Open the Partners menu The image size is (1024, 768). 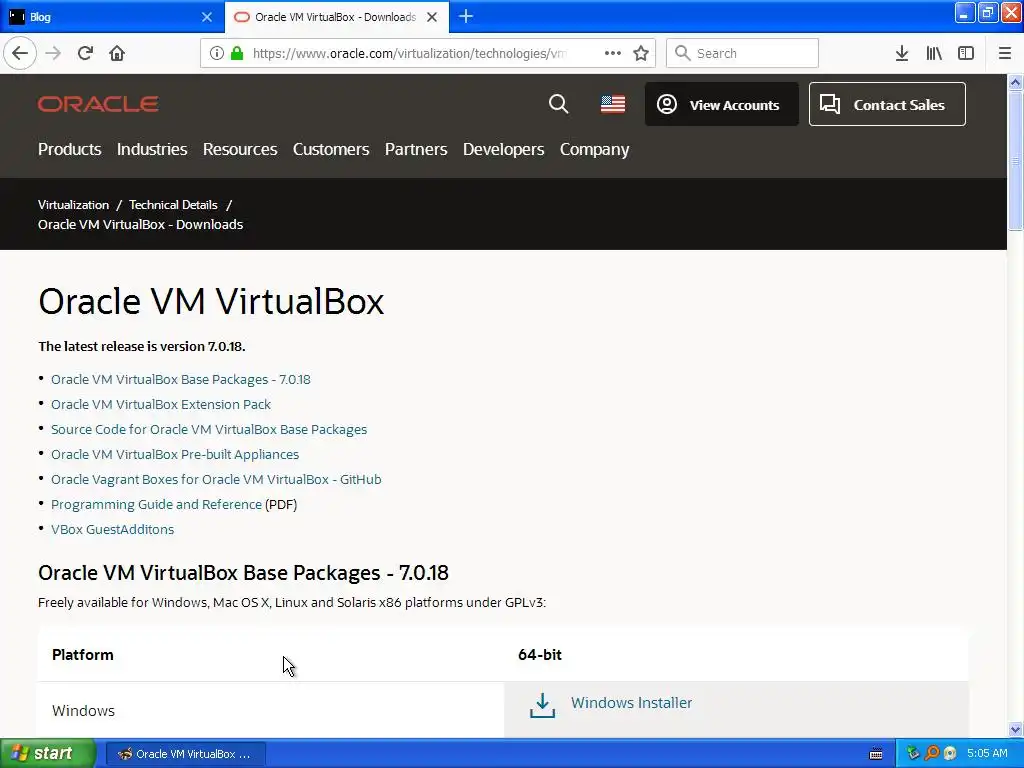[416, 149]
